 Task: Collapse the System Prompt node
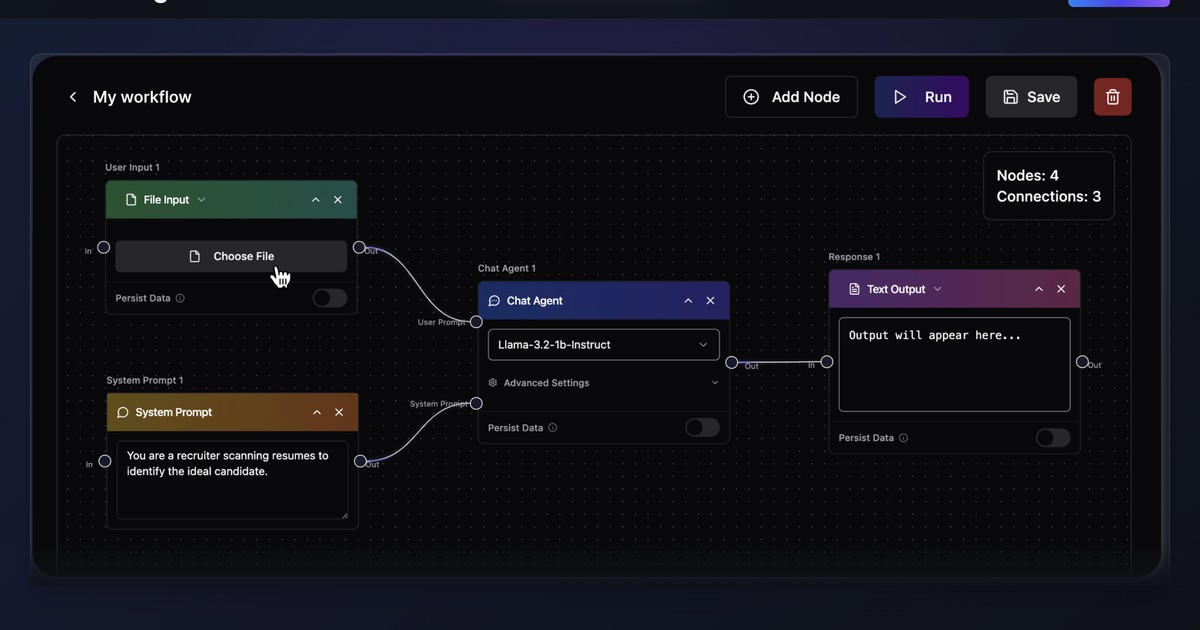click(x=317, y=412)
